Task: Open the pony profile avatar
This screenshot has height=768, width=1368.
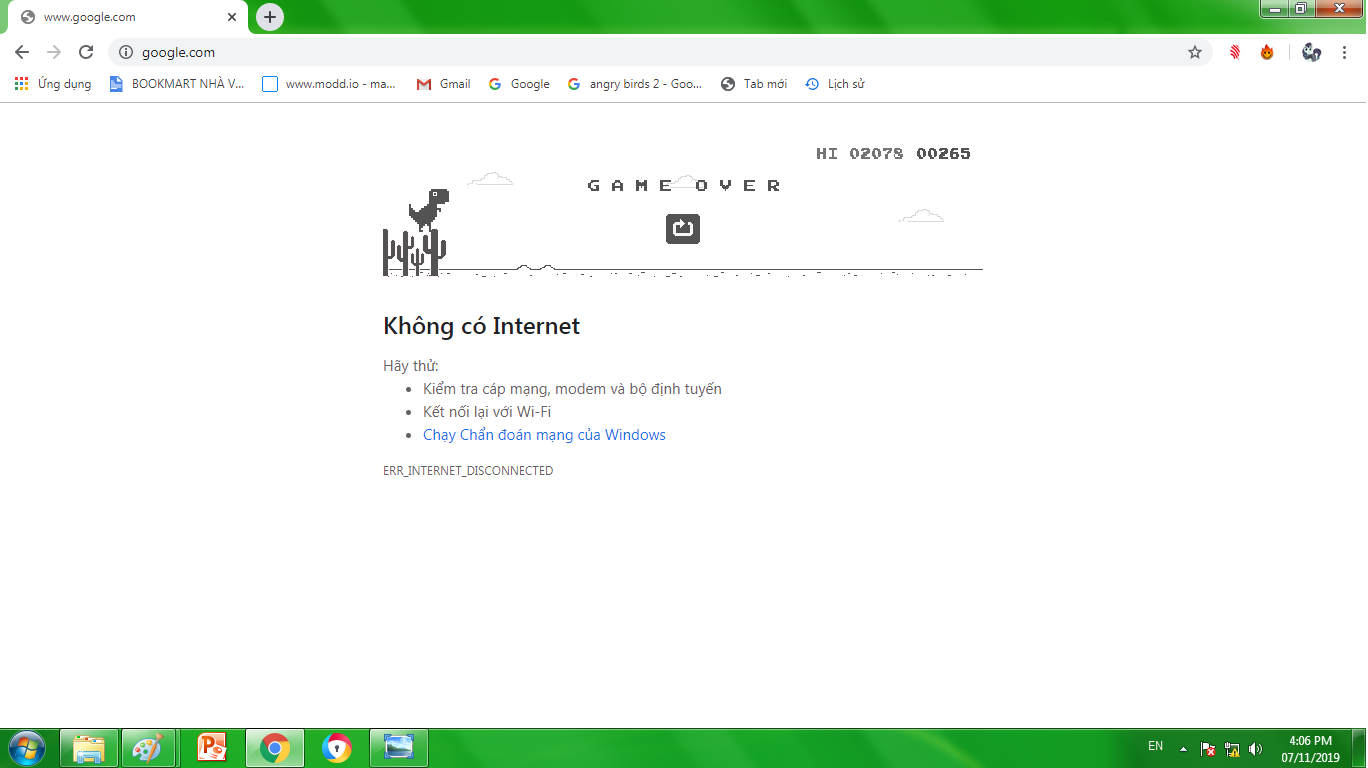Action: click(1312, 52)
